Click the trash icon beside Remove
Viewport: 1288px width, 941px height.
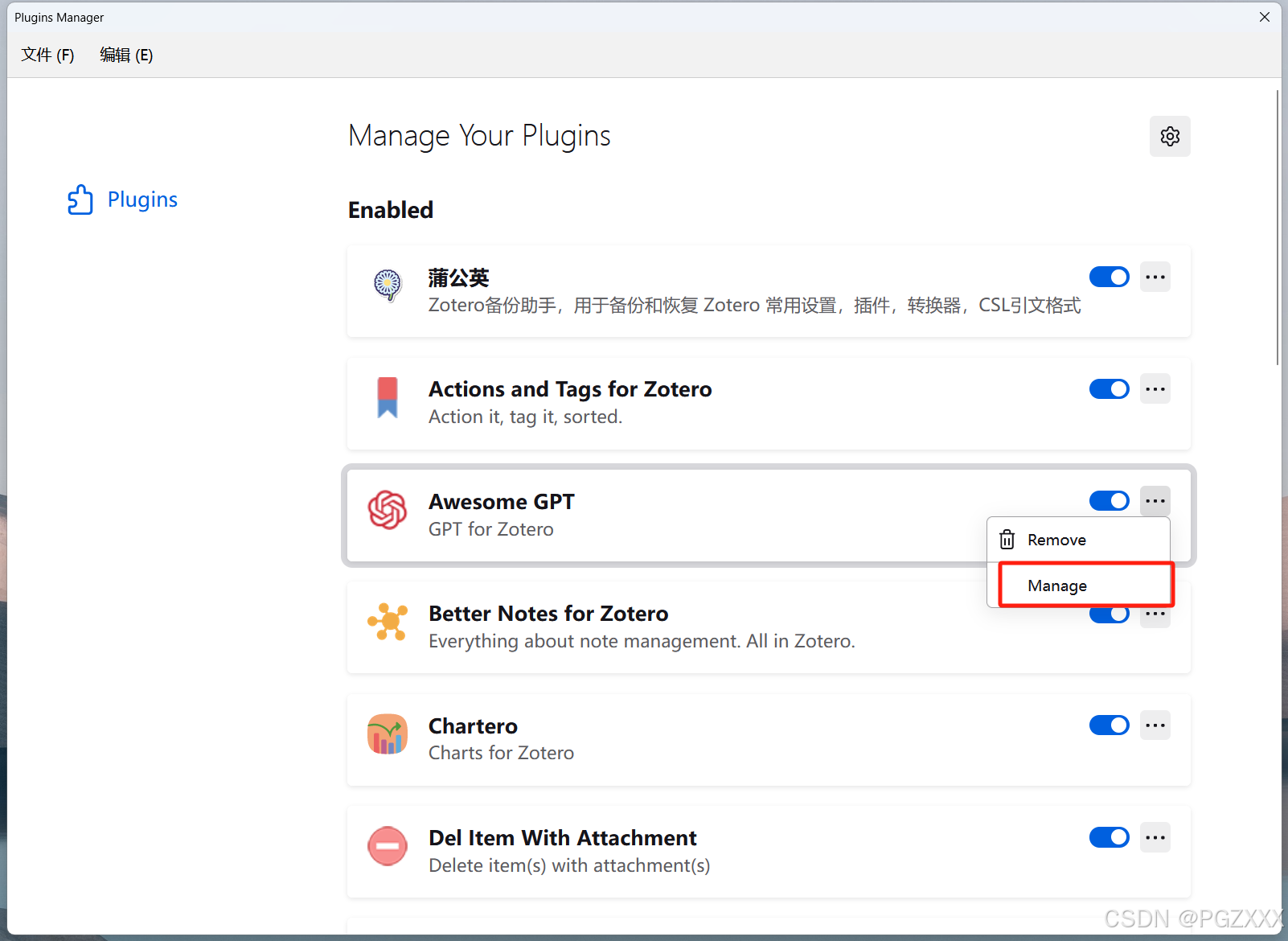point(1007,540)
